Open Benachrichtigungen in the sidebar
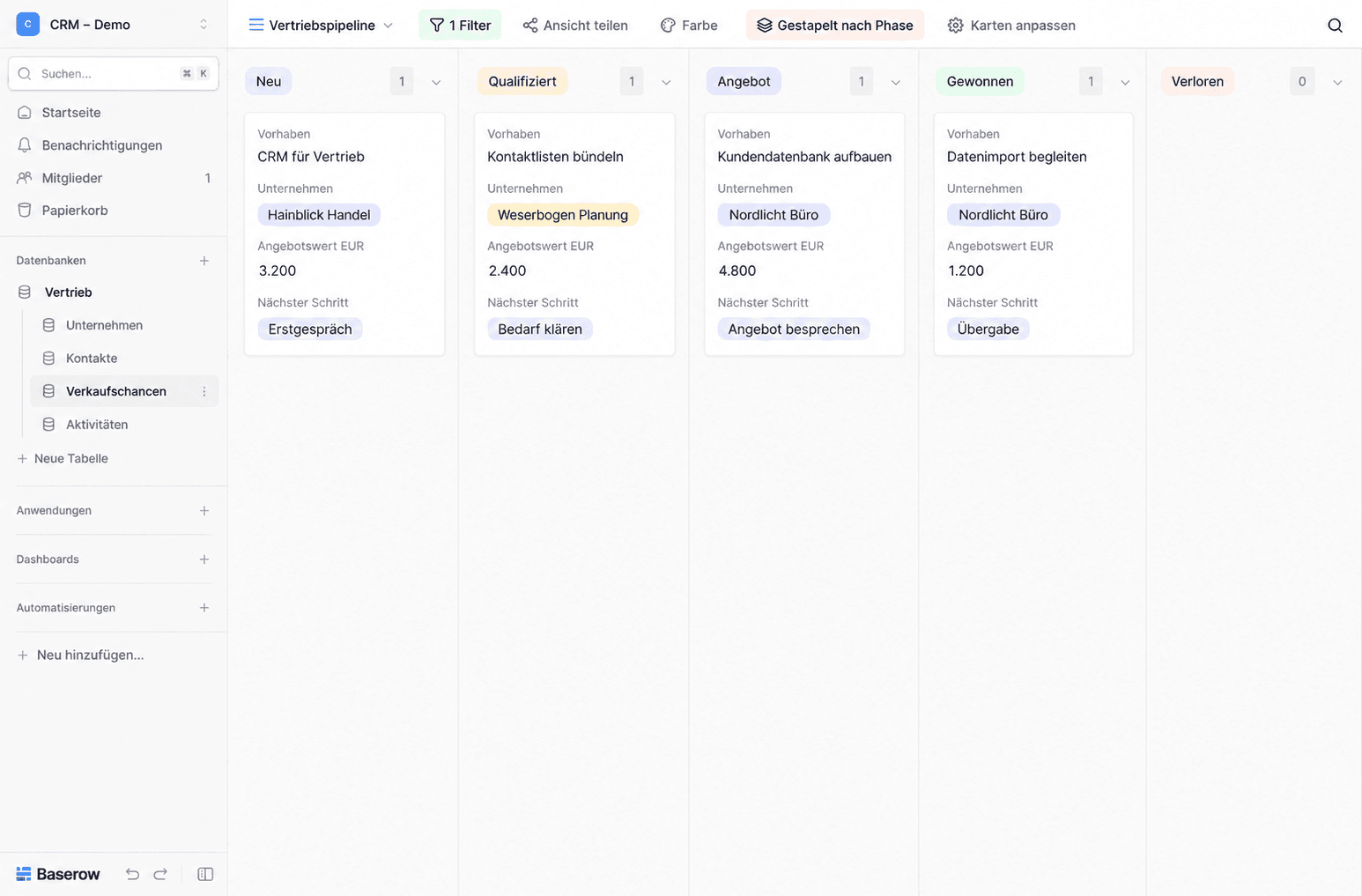The height and width of the screenshot is (896, 1362). point(114,145)
